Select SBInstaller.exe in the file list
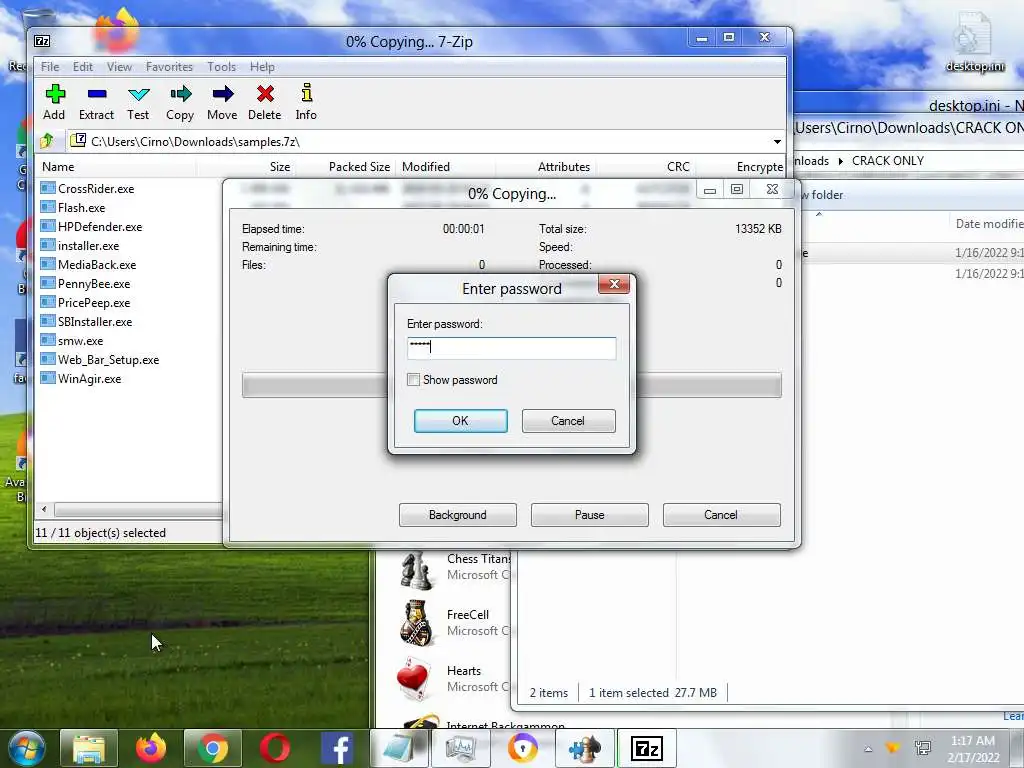This screenshot has width=1024, height=768. point(95,321)
